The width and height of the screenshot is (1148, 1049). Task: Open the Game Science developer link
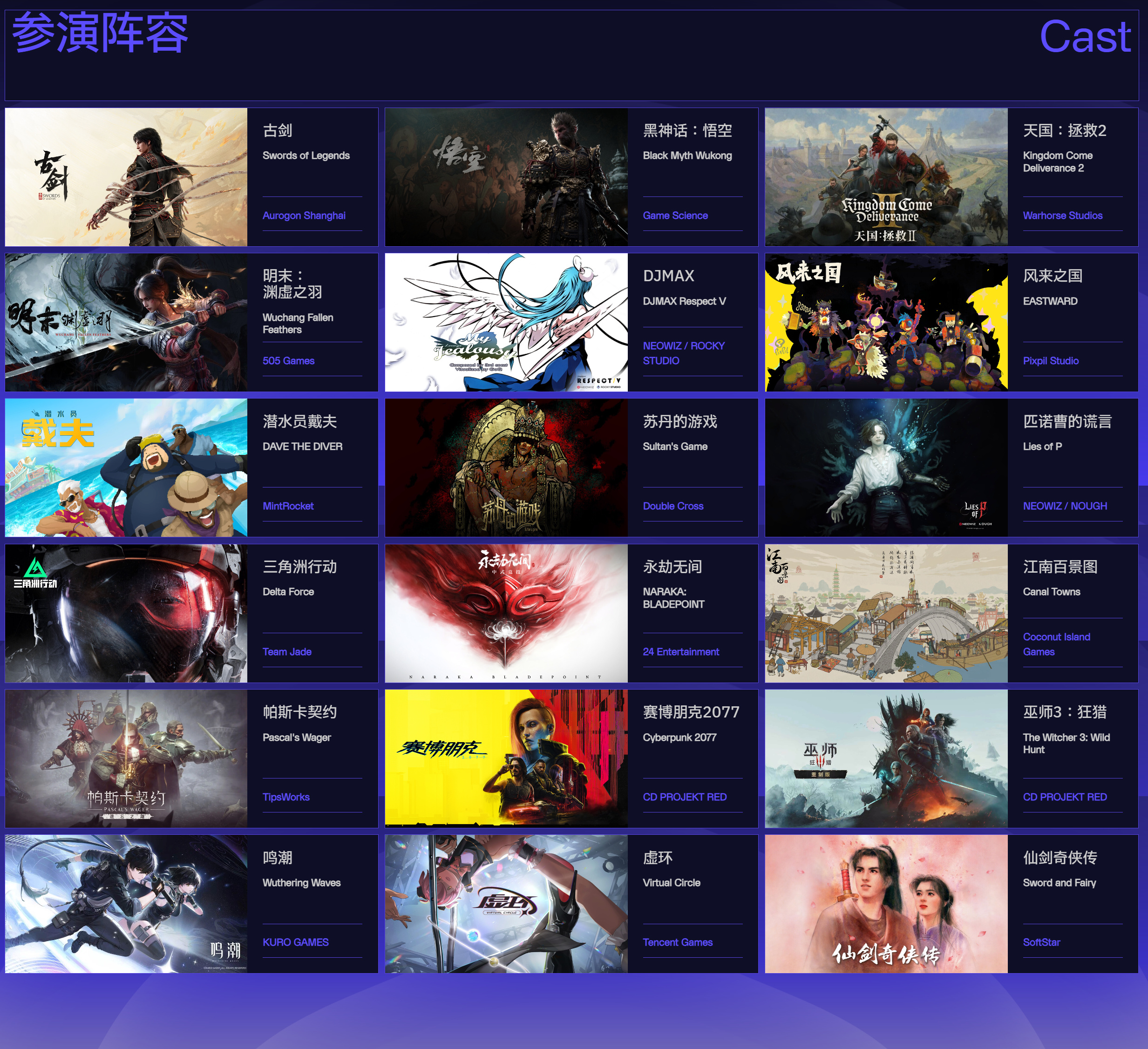(x=675, y=215)
